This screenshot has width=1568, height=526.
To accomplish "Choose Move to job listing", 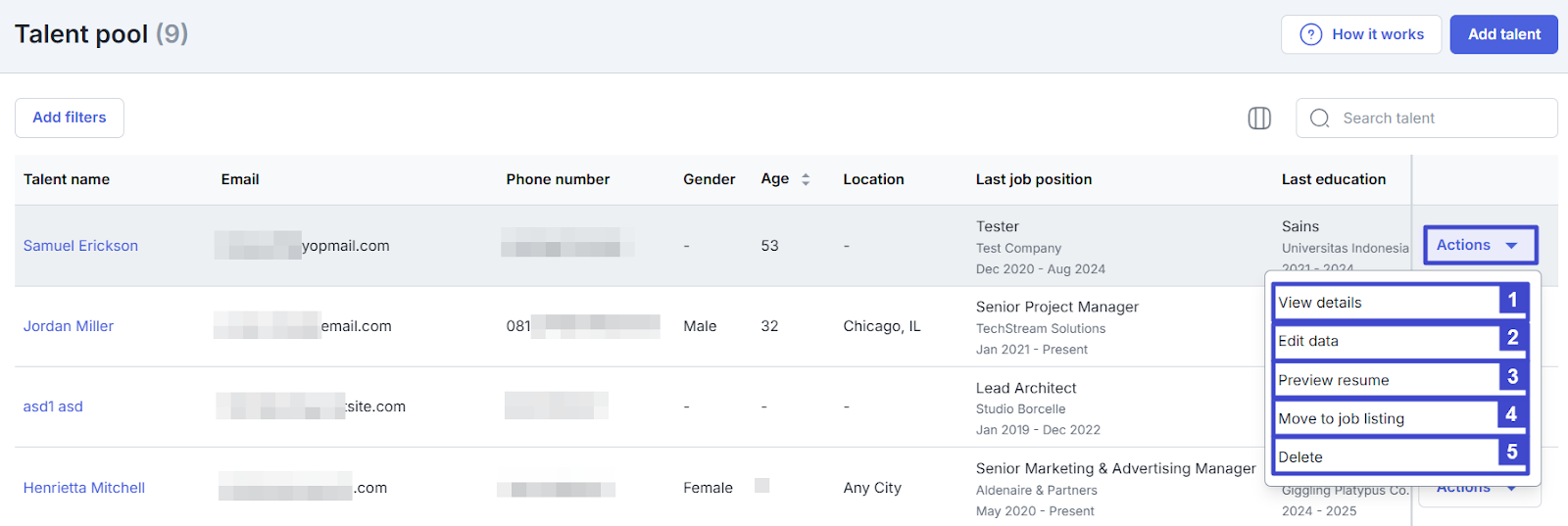I will tap(1387, 418).
